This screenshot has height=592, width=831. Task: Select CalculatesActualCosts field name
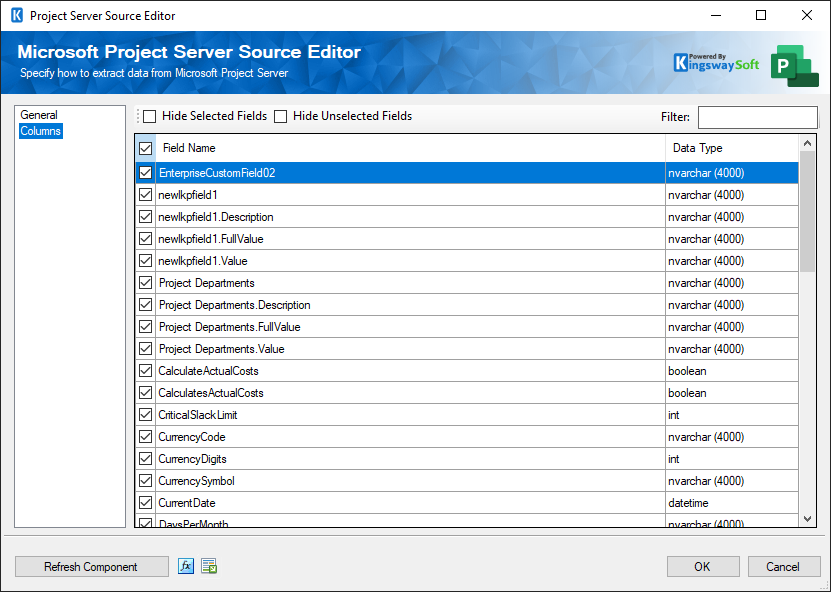click(x=410, y=393)
